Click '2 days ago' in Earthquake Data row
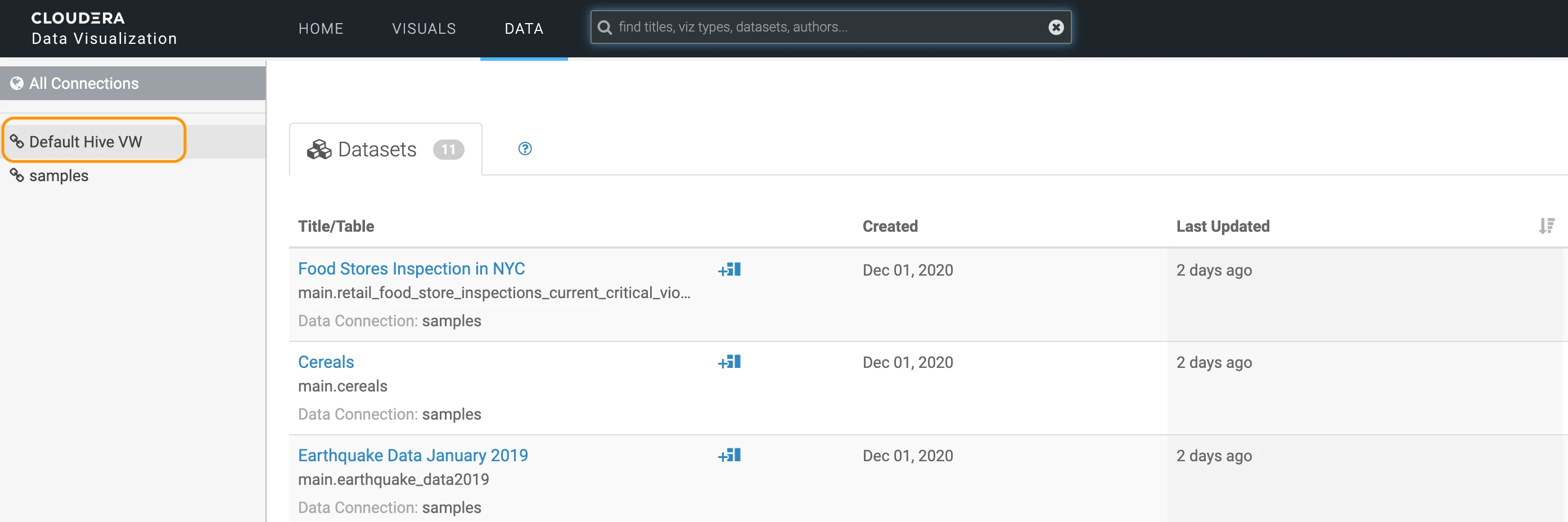 [1214, 456]
